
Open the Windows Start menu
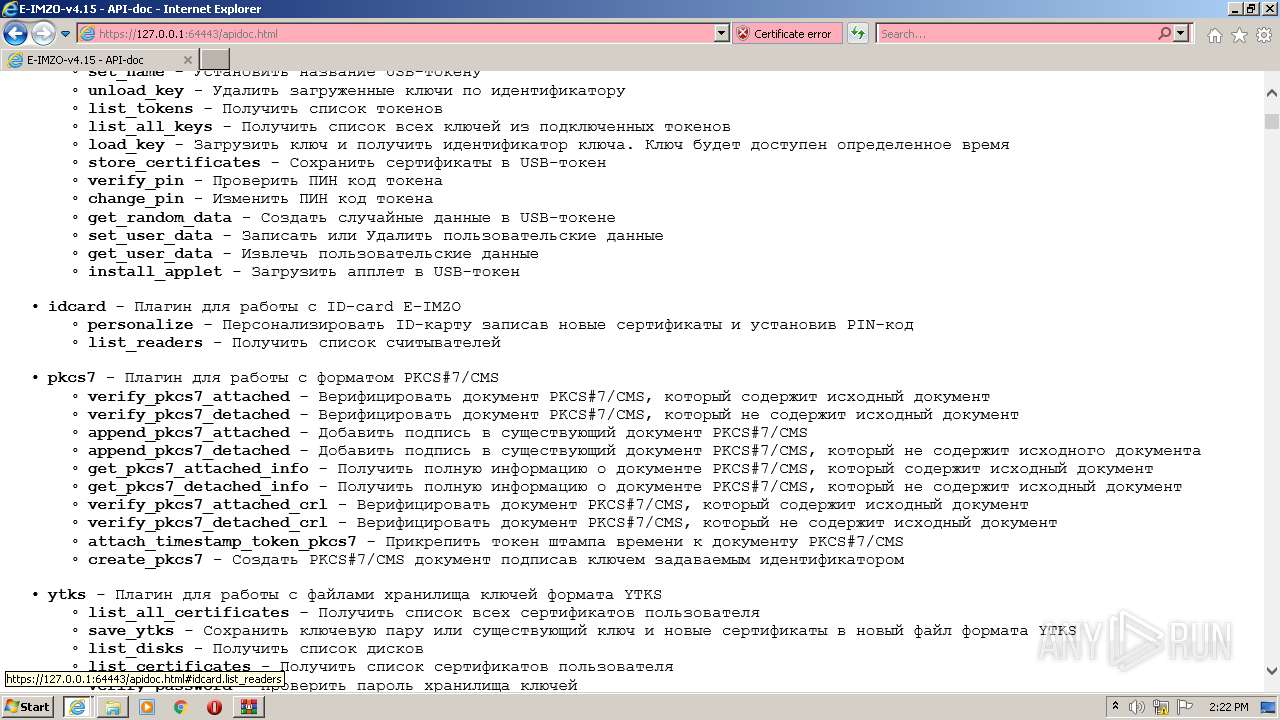28,706
